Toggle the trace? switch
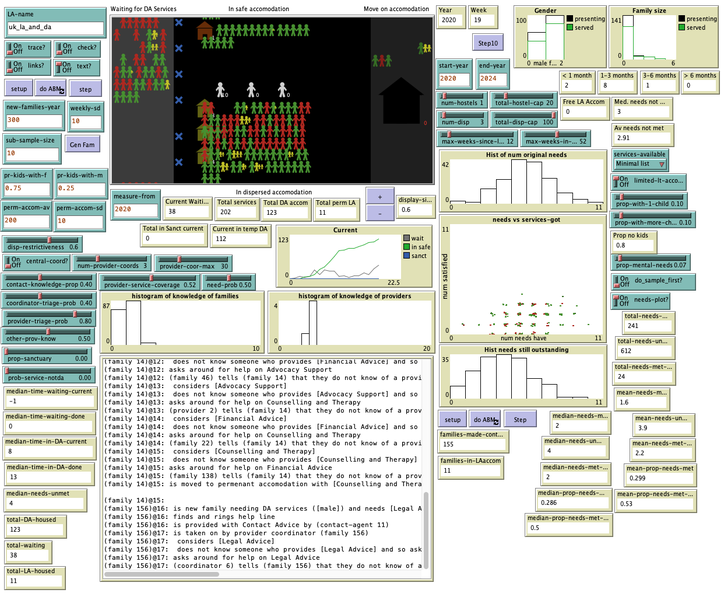This screenshot has width=724, height=600. 27,48
